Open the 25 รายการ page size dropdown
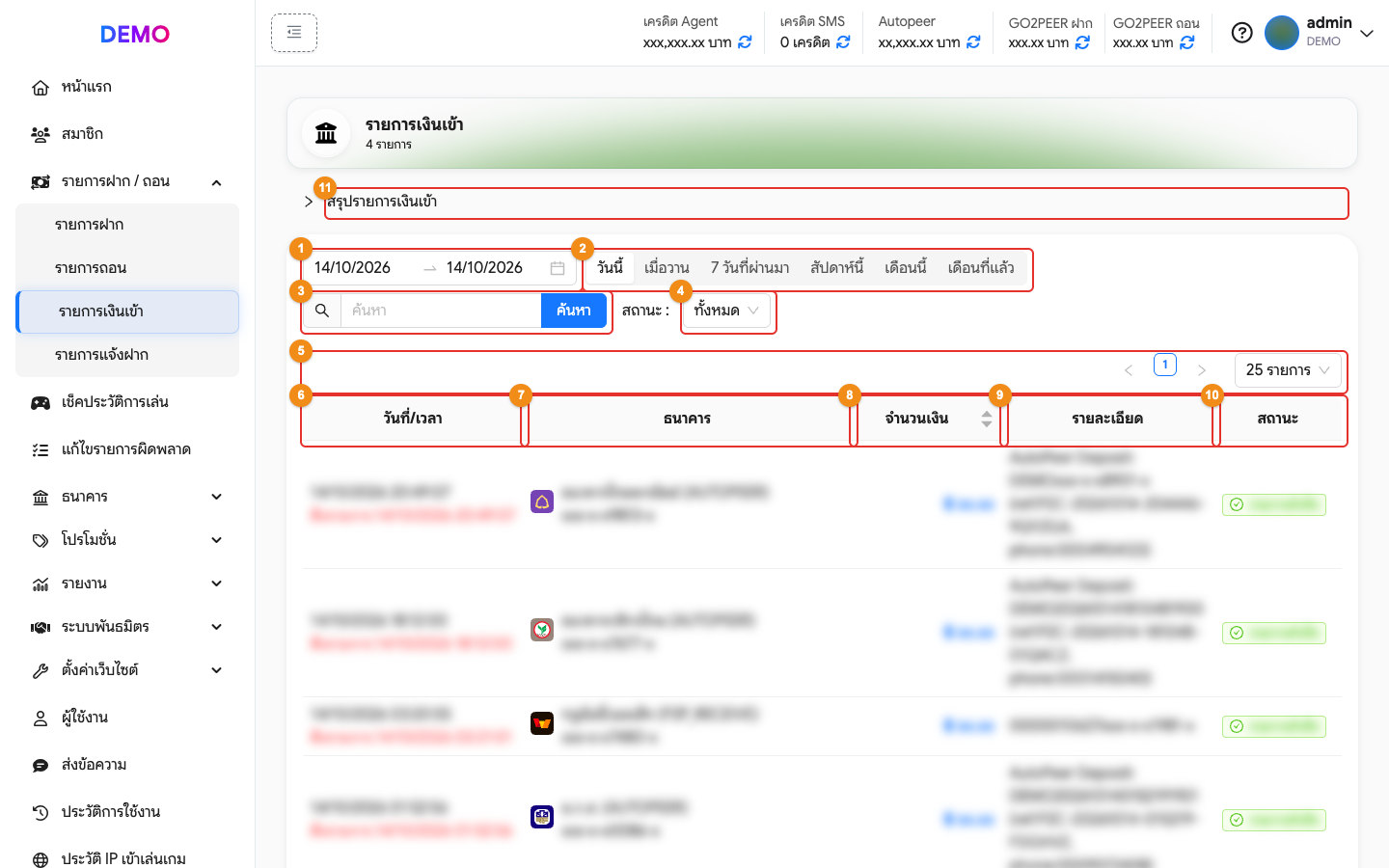The image size is (1389, 868). (x=1288, y=370)
